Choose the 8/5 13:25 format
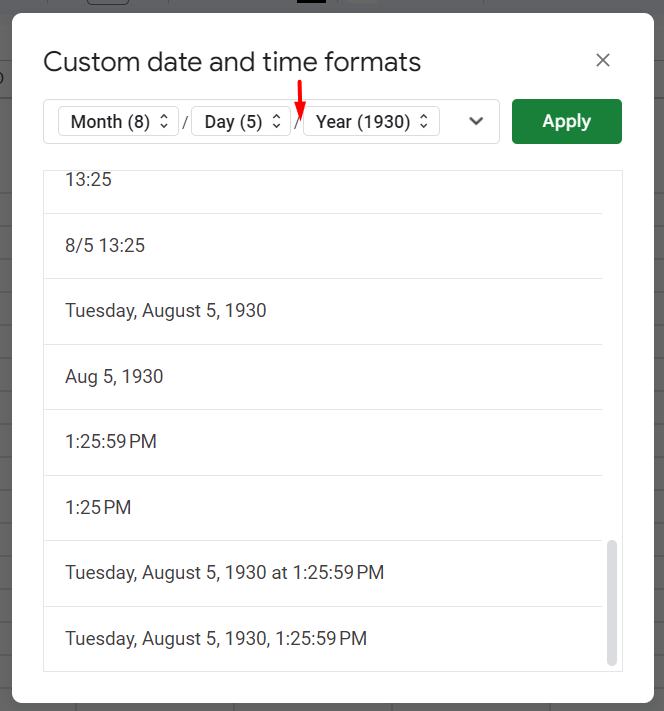The height and width of the screenshot is (711, 664). click(323, 246)
